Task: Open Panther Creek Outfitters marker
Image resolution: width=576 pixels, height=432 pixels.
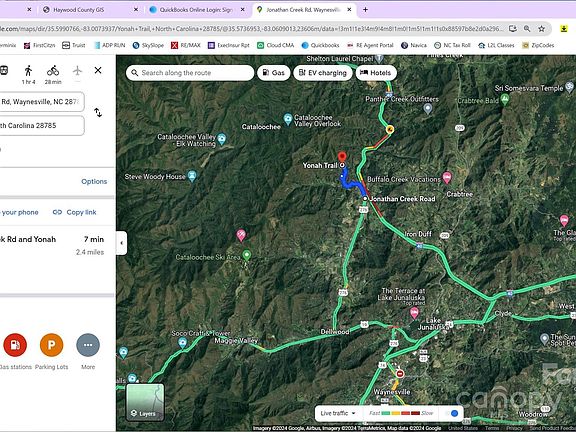Action: point(427,108)
